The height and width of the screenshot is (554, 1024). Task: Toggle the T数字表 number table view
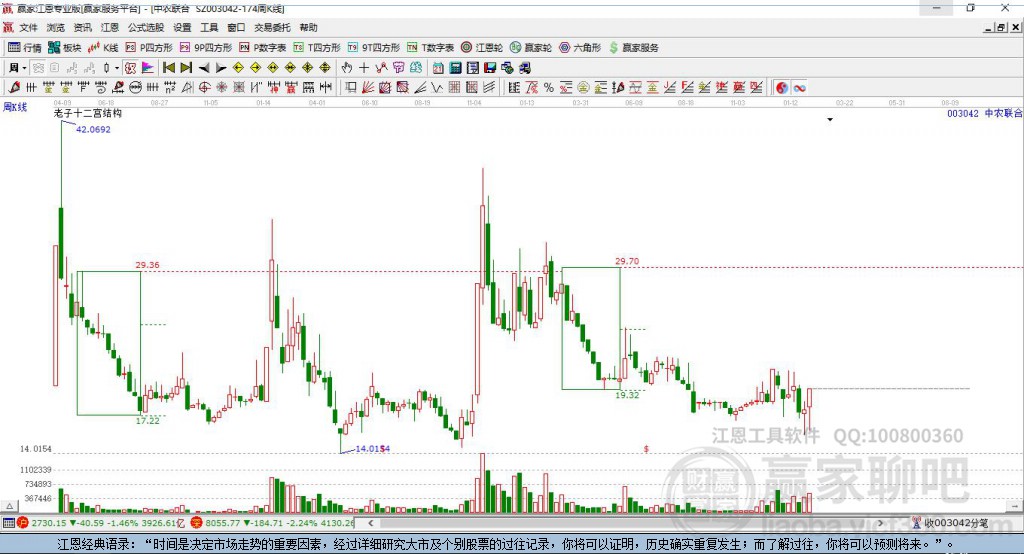coord(430,48)
